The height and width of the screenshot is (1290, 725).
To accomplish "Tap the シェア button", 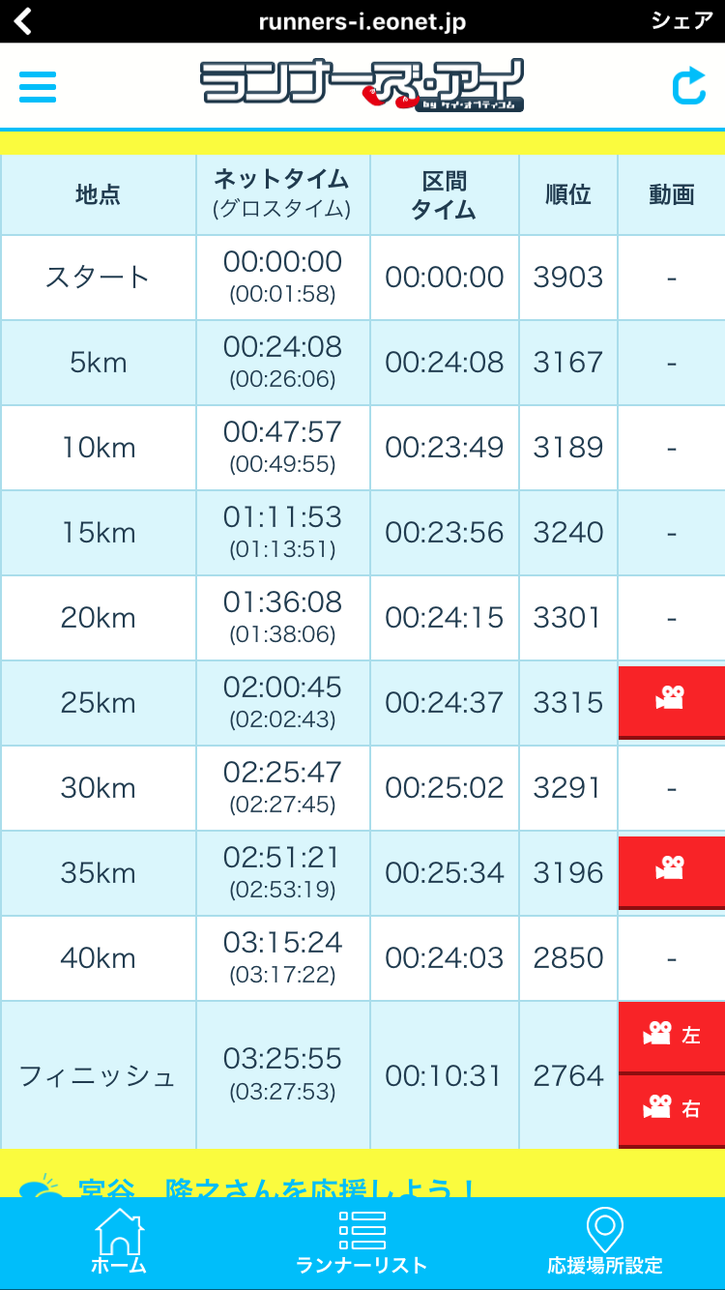I will 681,21.
